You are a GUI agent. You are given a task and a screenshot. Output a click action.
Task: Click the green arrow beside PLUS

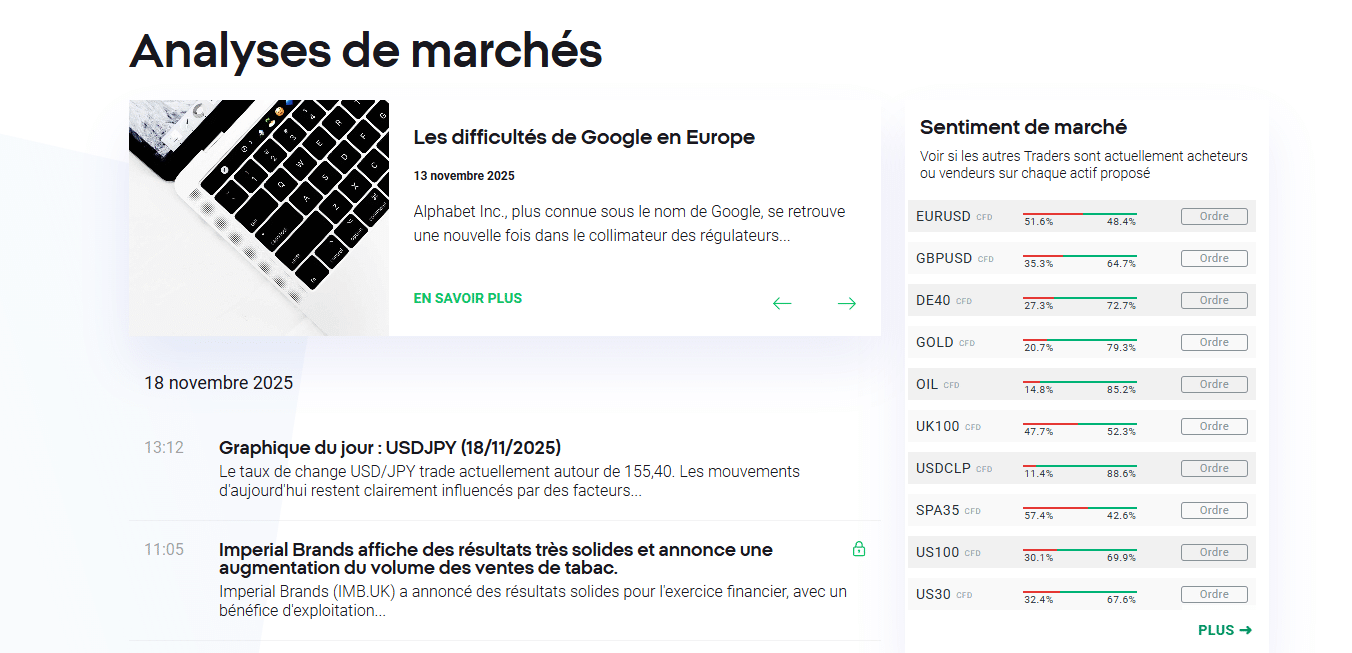(1245, 630)
